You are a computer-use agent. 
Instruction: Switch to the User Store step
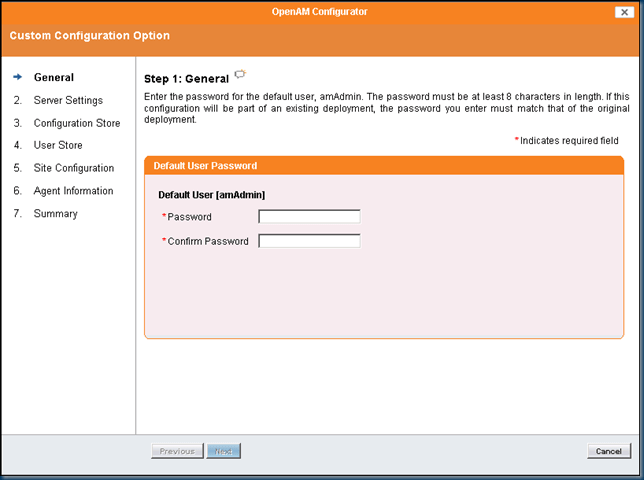pos(57,145)
